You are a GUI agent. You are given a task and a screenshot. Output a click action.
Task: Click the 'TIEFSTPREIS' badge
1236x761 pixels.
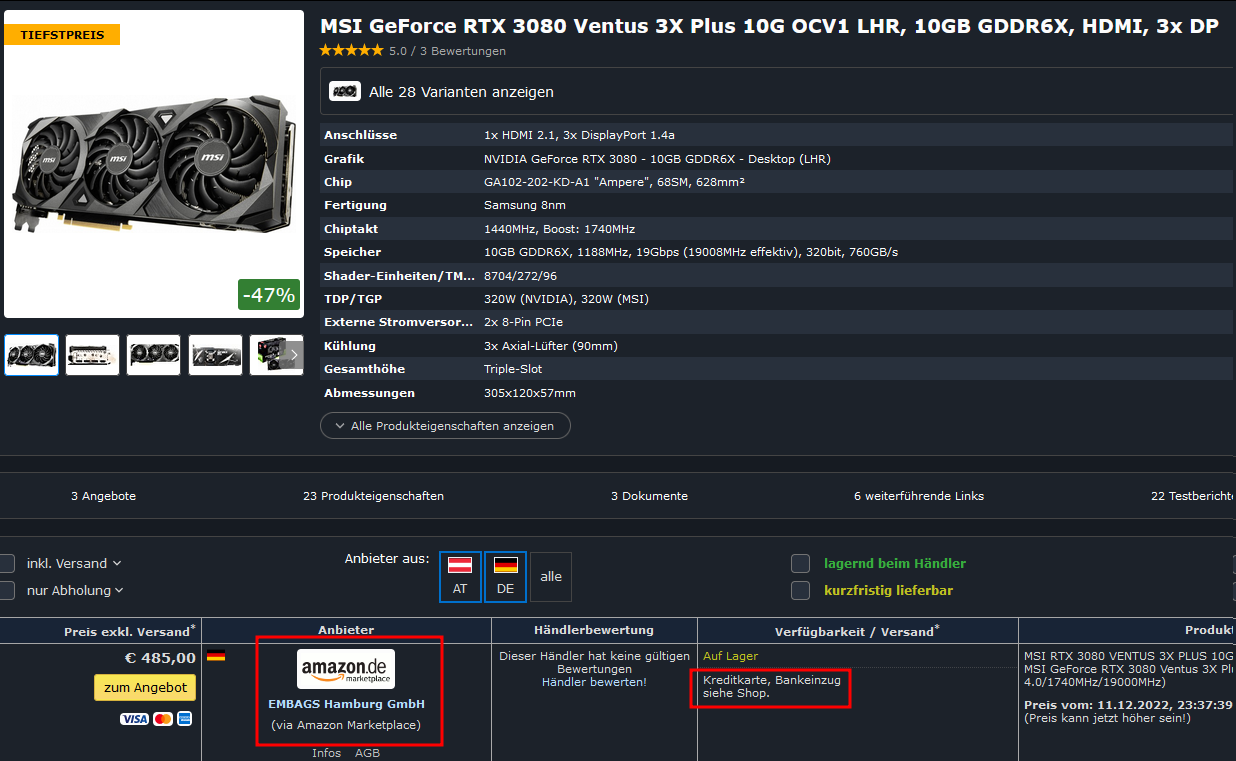pos(62,35)
